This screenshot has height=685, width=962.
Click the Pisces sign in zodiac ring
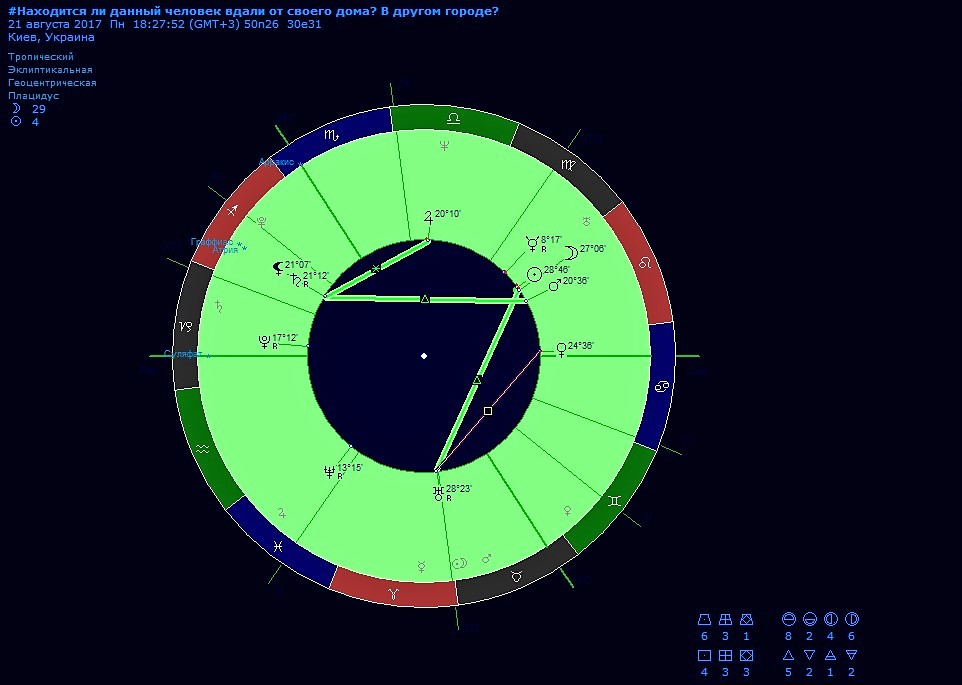[278, 546]
